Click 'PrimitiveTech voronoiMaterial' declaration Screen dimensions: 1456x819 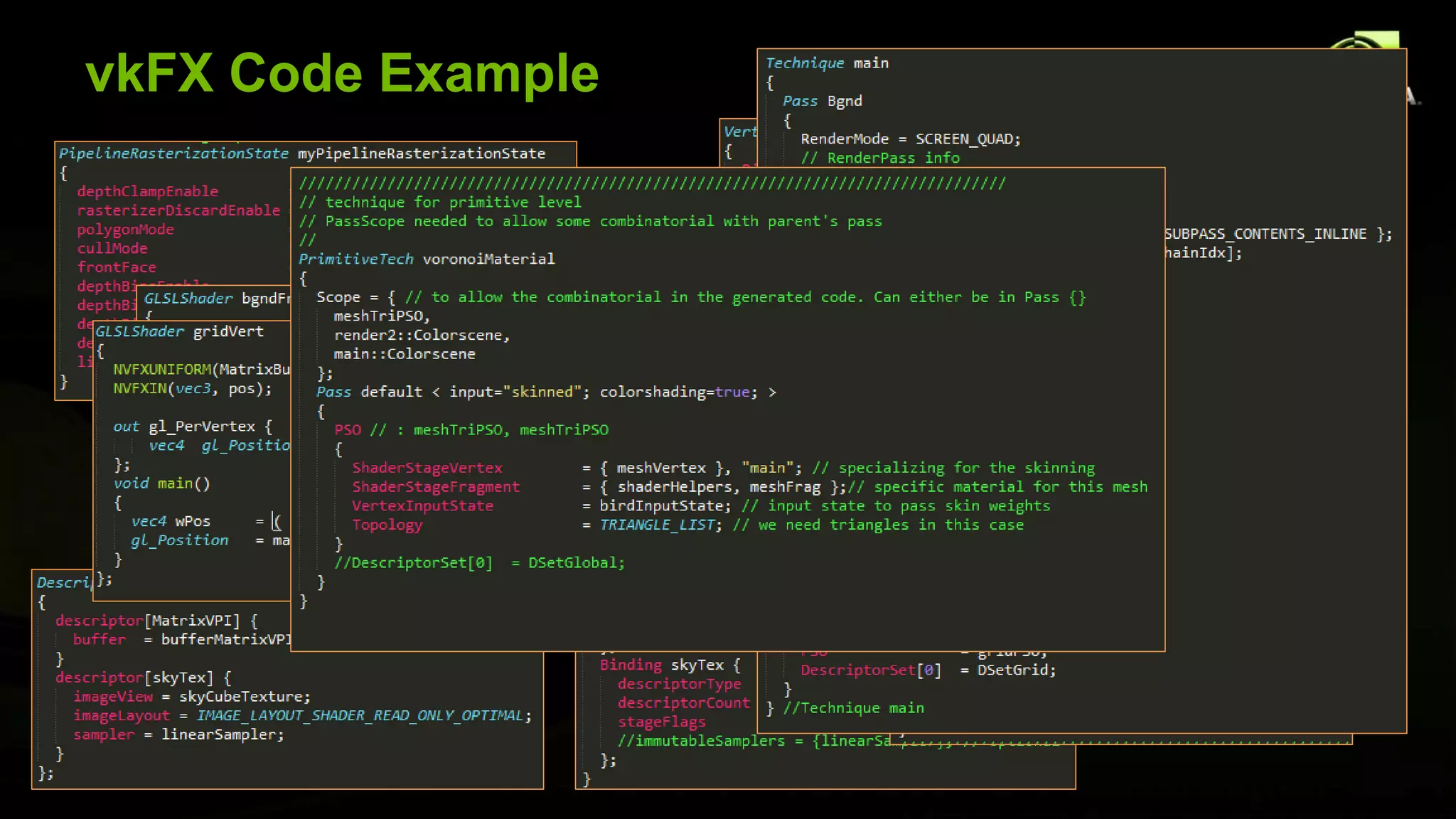pos(427,259)
